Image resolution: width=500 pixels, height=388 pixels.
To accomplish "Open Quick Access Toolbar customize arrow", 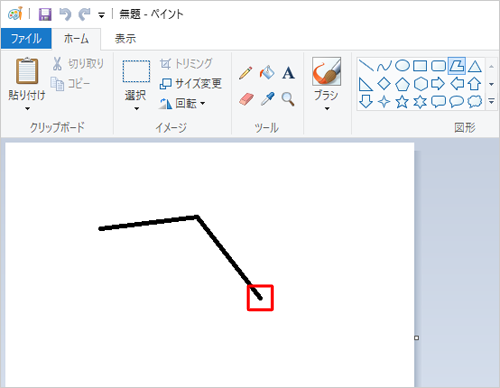I will click(x=101, y=15).
